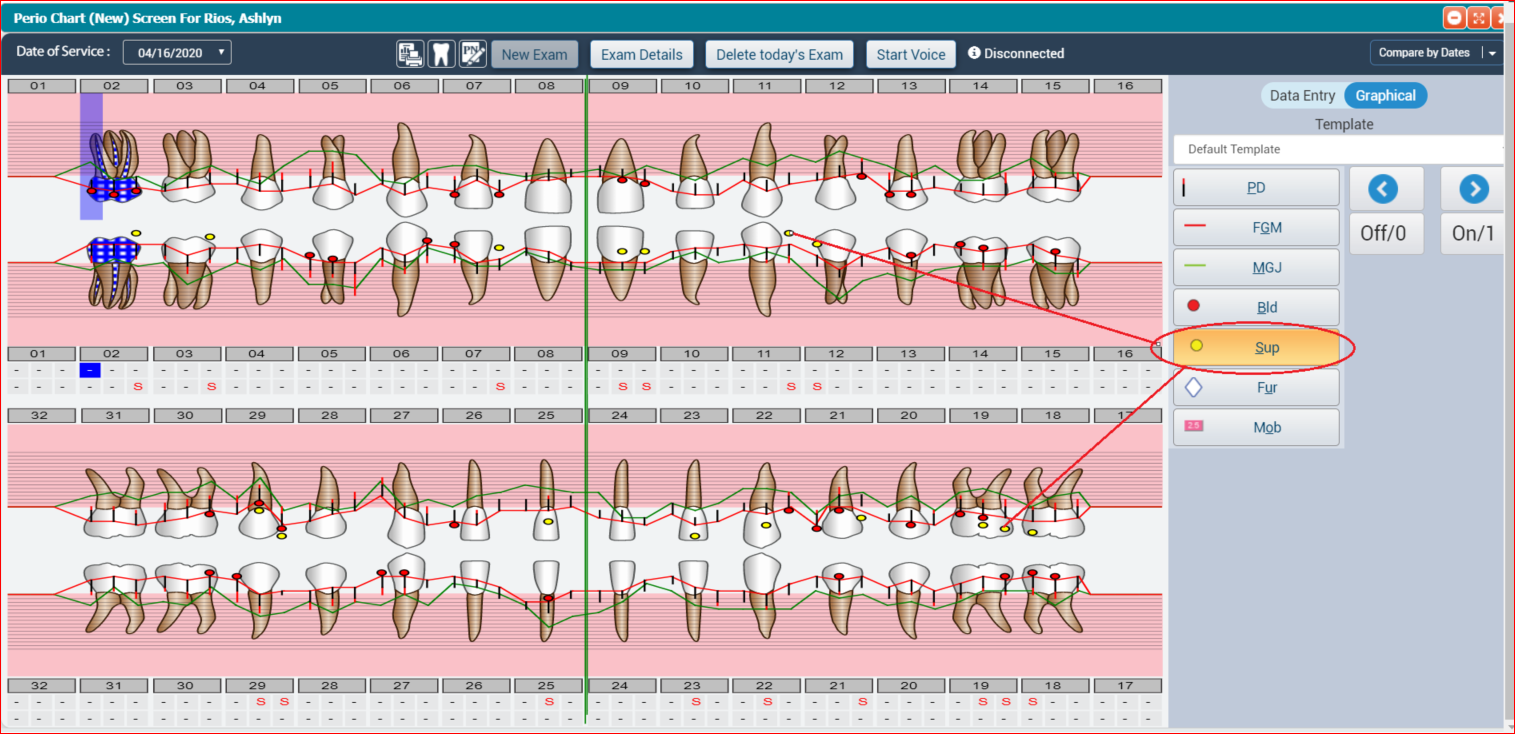Click the next arrow button
The width and height of the screenshot is (1515, 734).
point(1473,189)
